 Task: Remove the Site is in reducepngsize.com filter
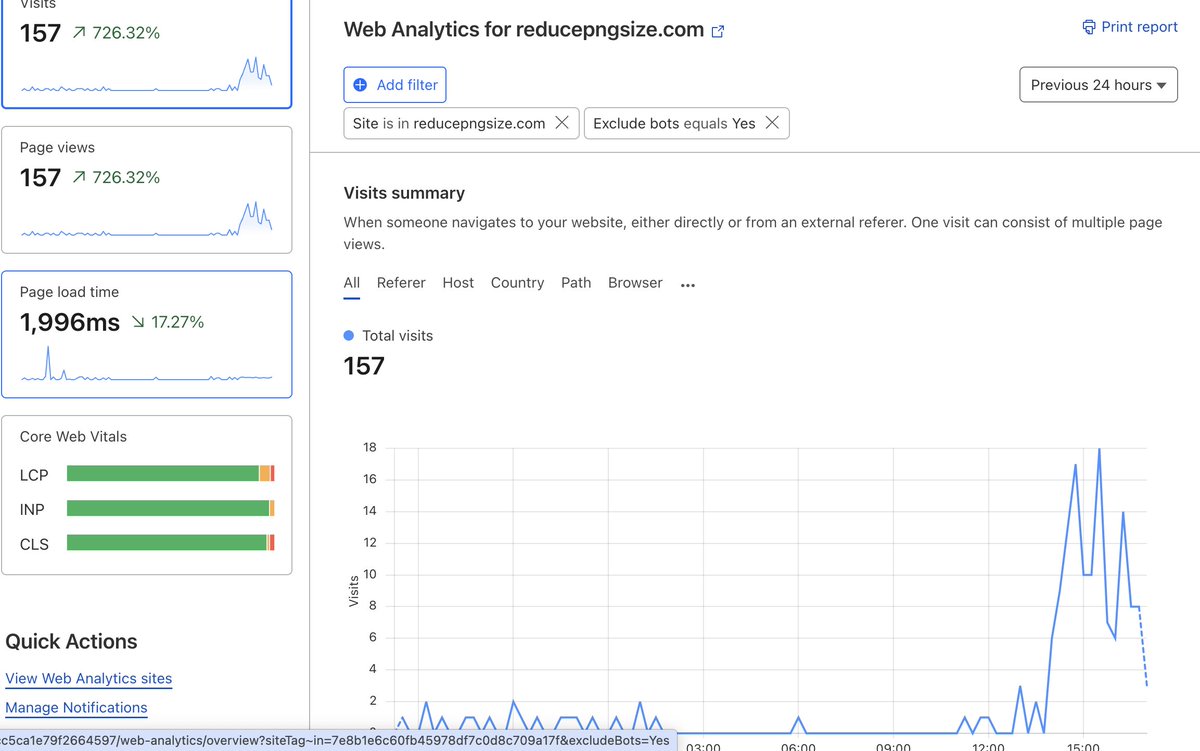point(562,123)
